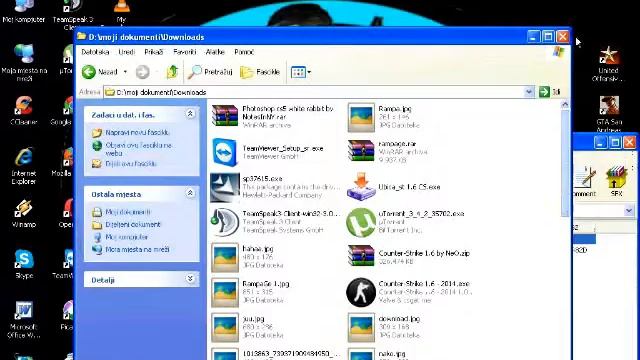This screenshot has width=640, height=360.
Task: Select the Ubica_st 1.6 CS.exe installer icon
Action: pos(361,187)
